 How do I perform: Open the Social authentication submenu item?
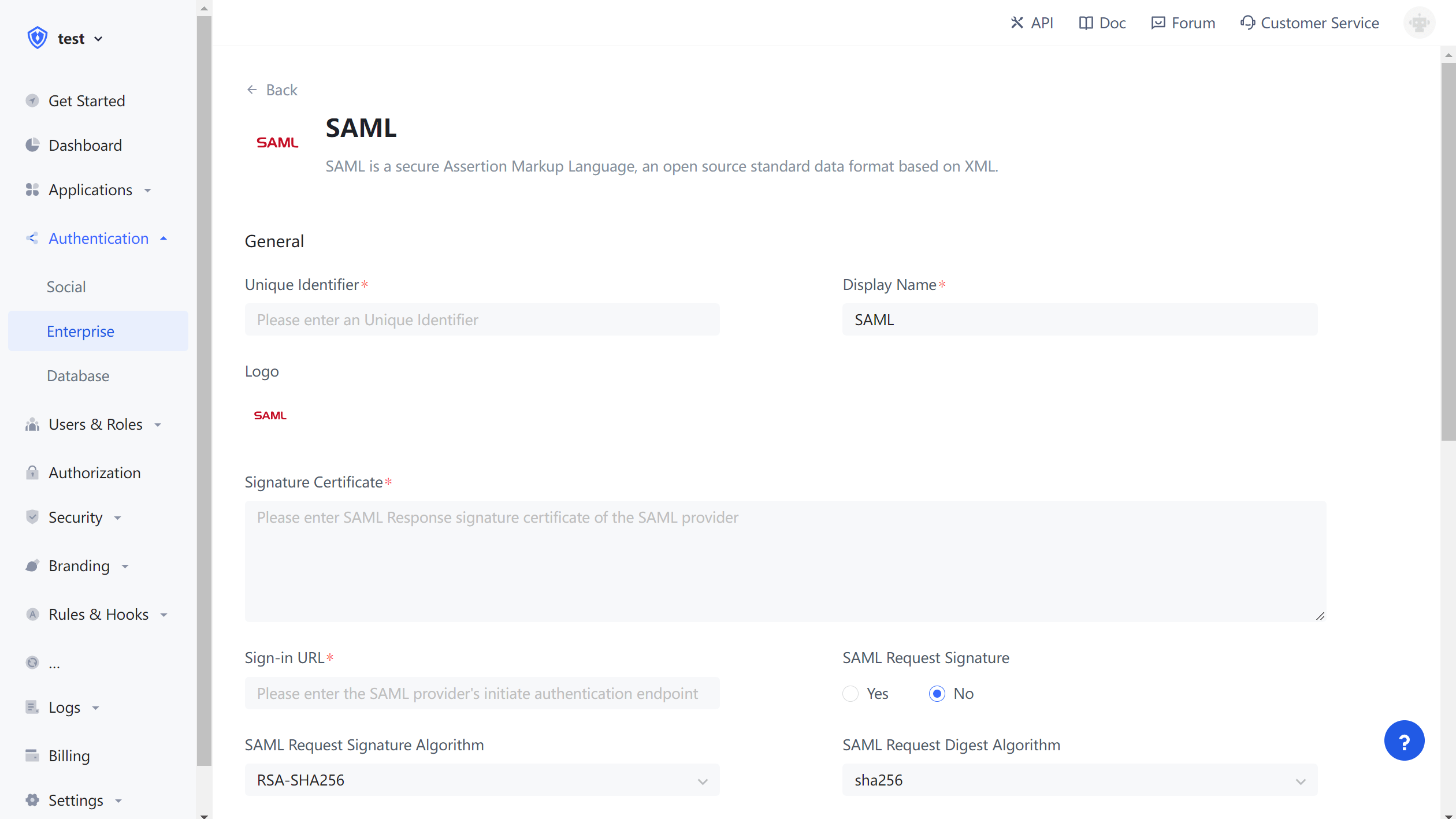coord(66,287)
